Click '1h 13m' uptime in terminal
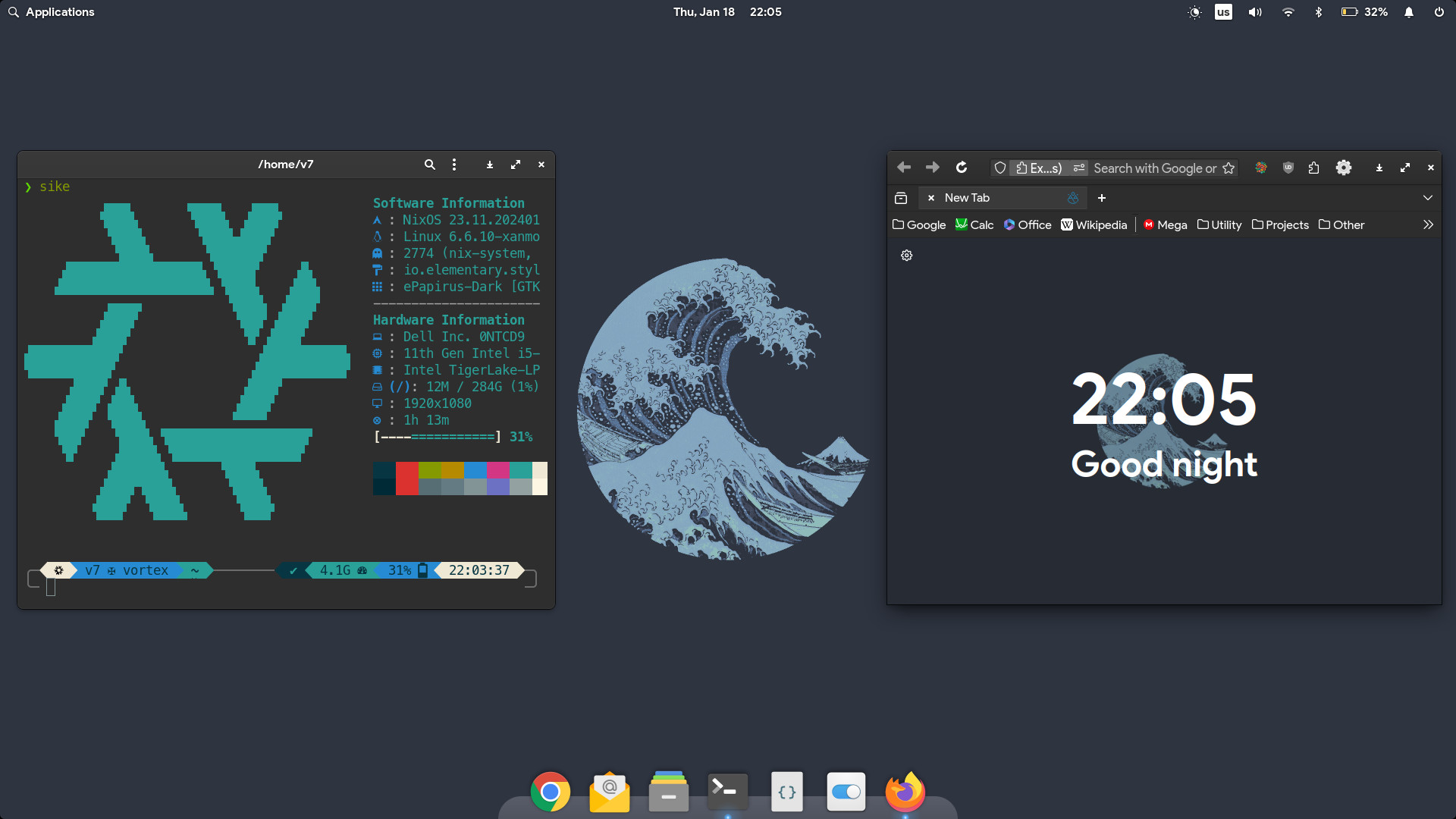This screenshot has height=819, width=1456. click(425, 420)
